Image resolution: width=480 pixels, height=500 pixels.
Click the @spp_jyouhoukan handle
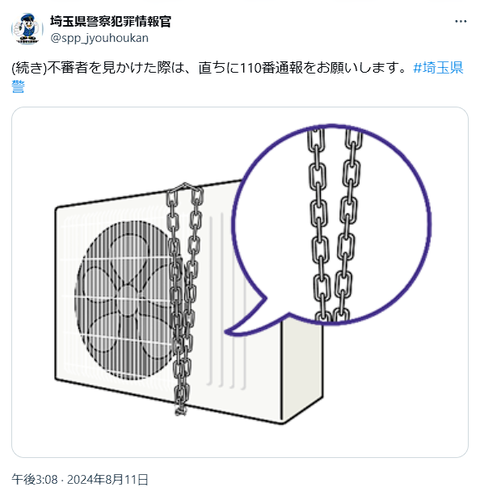tap(99, 38)
